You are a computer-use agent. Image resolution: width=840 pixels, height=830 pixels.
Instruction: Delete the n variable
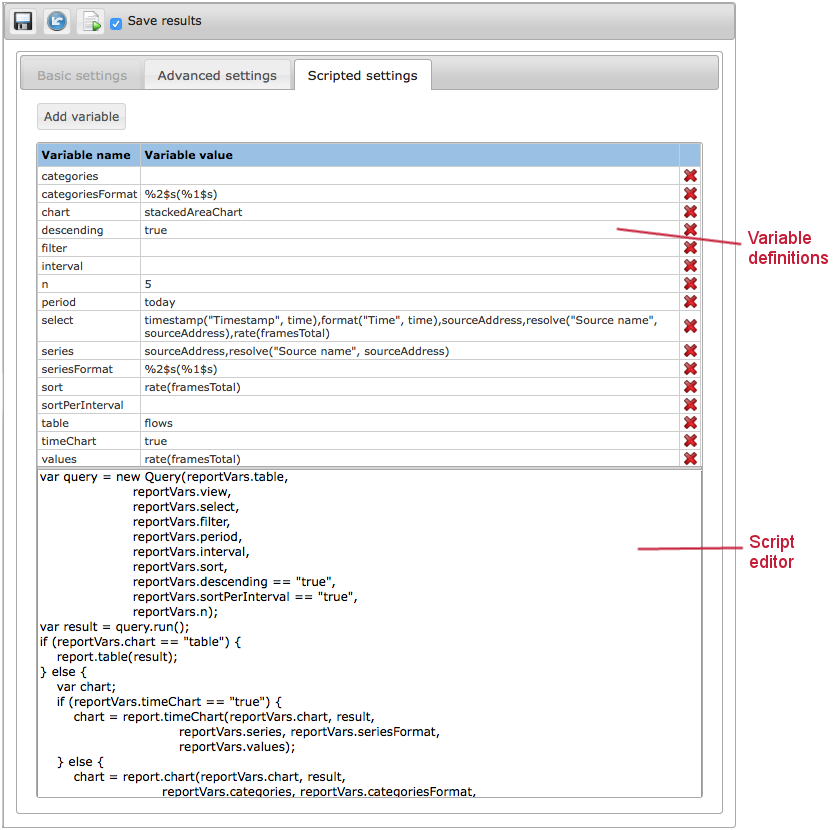point(691,283)
